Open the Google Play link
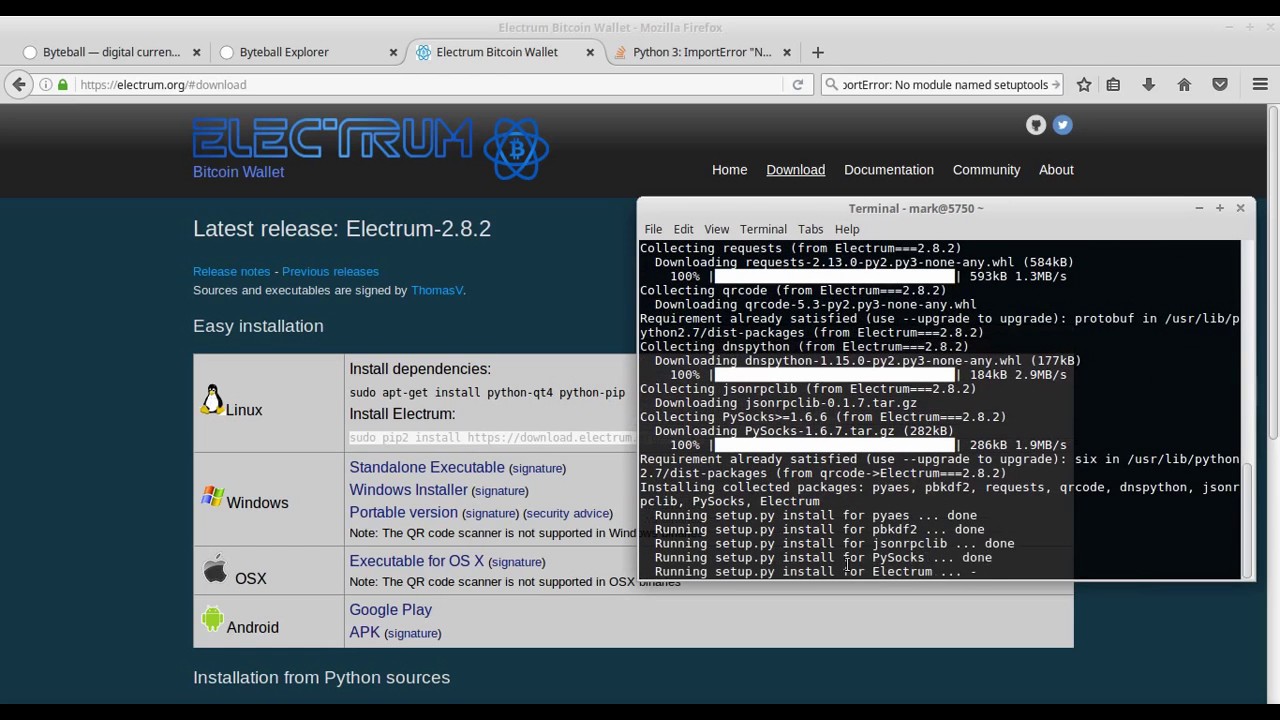Viewport: 1280px width, 720px height. [390, 610]
